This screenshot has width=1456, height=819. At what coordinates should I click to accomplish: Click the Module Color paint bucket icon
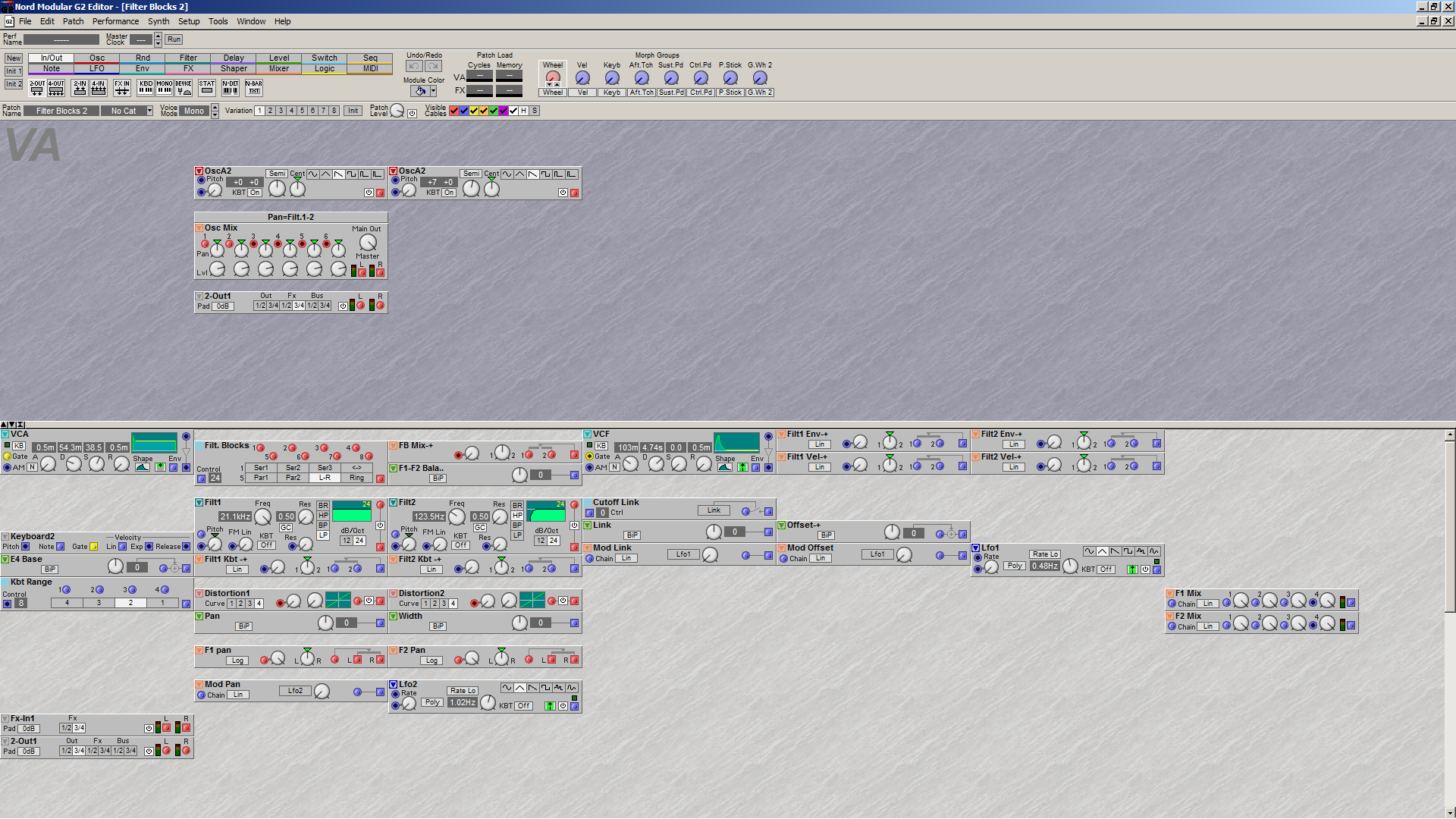point(420,91)
